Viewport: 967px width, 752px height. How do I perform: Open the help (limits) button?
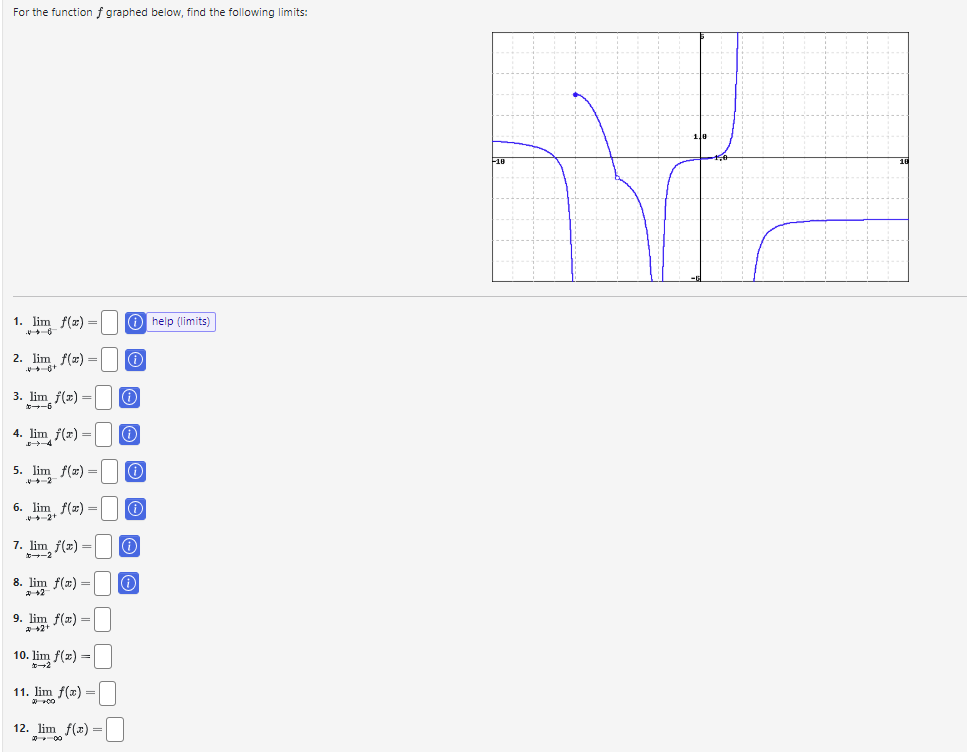coord(180,322)
